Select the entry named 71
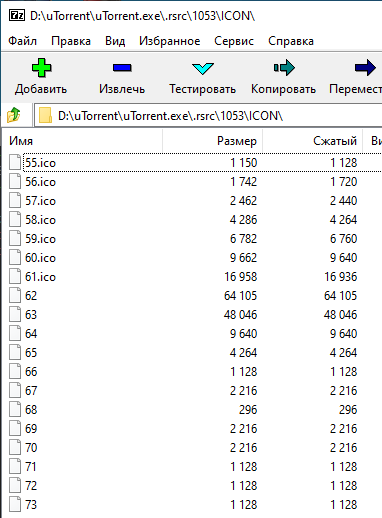 point(31,467)
